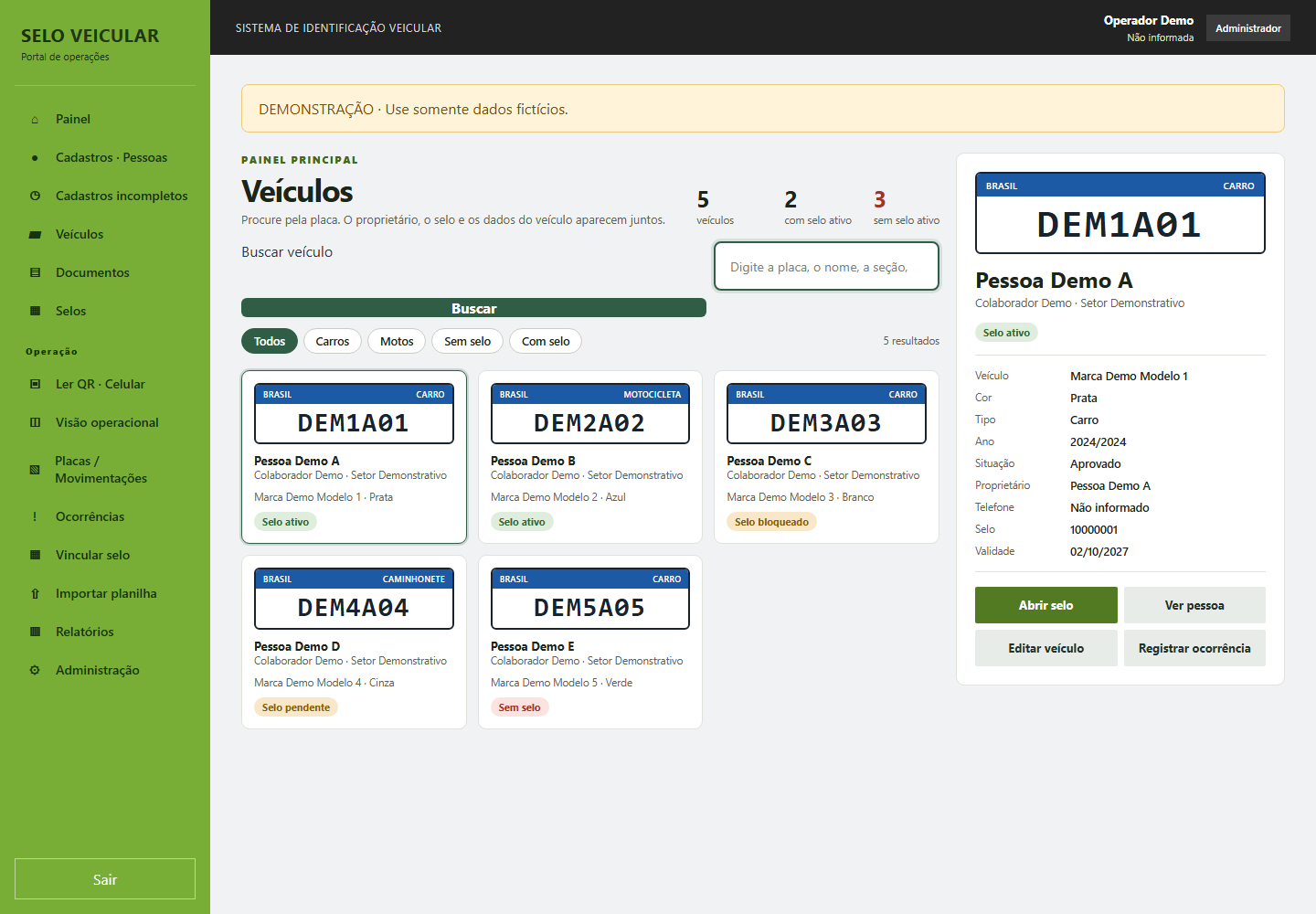The image size is (1316, 914).
Task: Select the DEM2A02 motorcycle card
Action: 590,457
